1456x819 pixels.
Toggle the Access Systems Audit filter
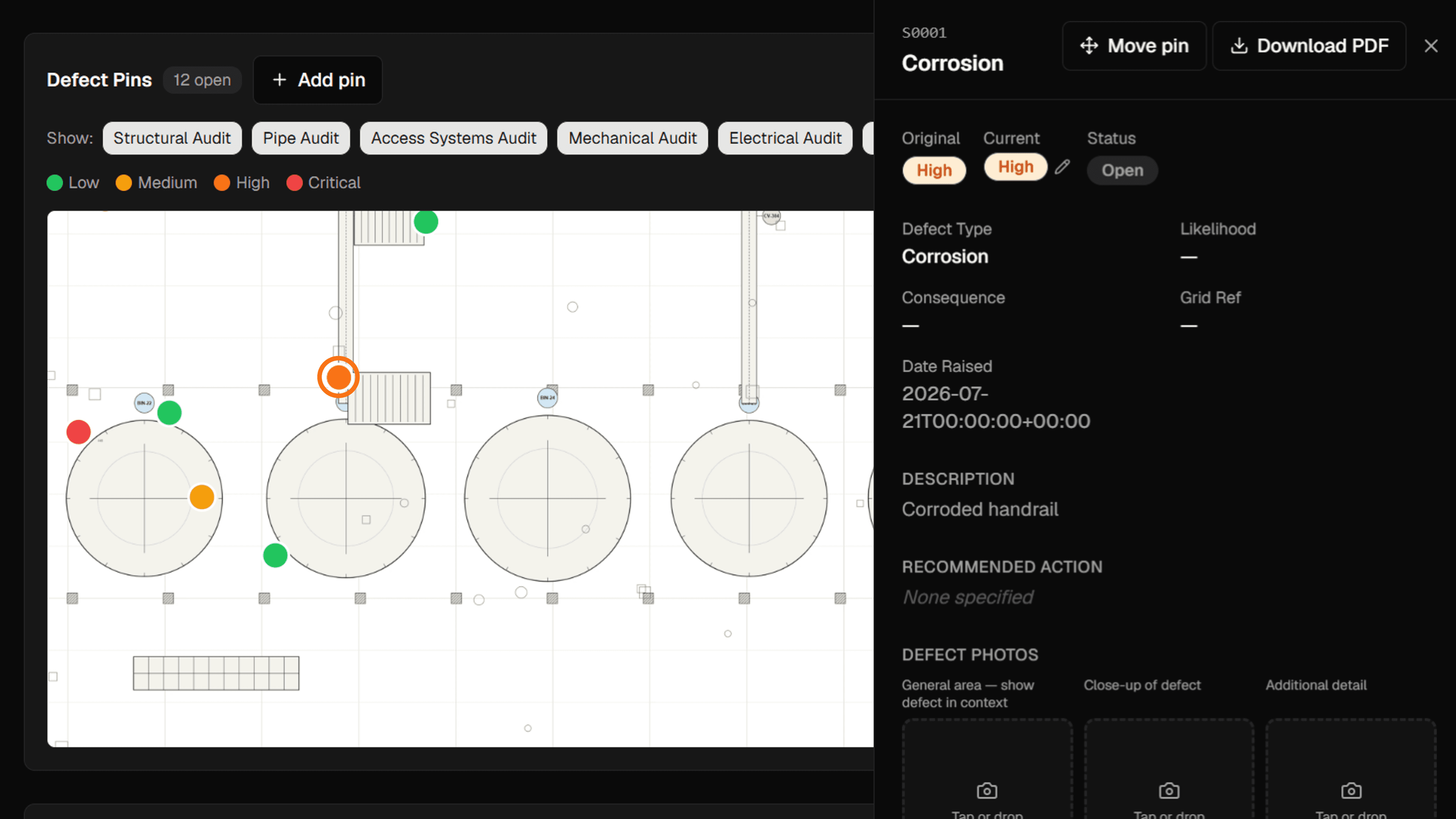453,138
